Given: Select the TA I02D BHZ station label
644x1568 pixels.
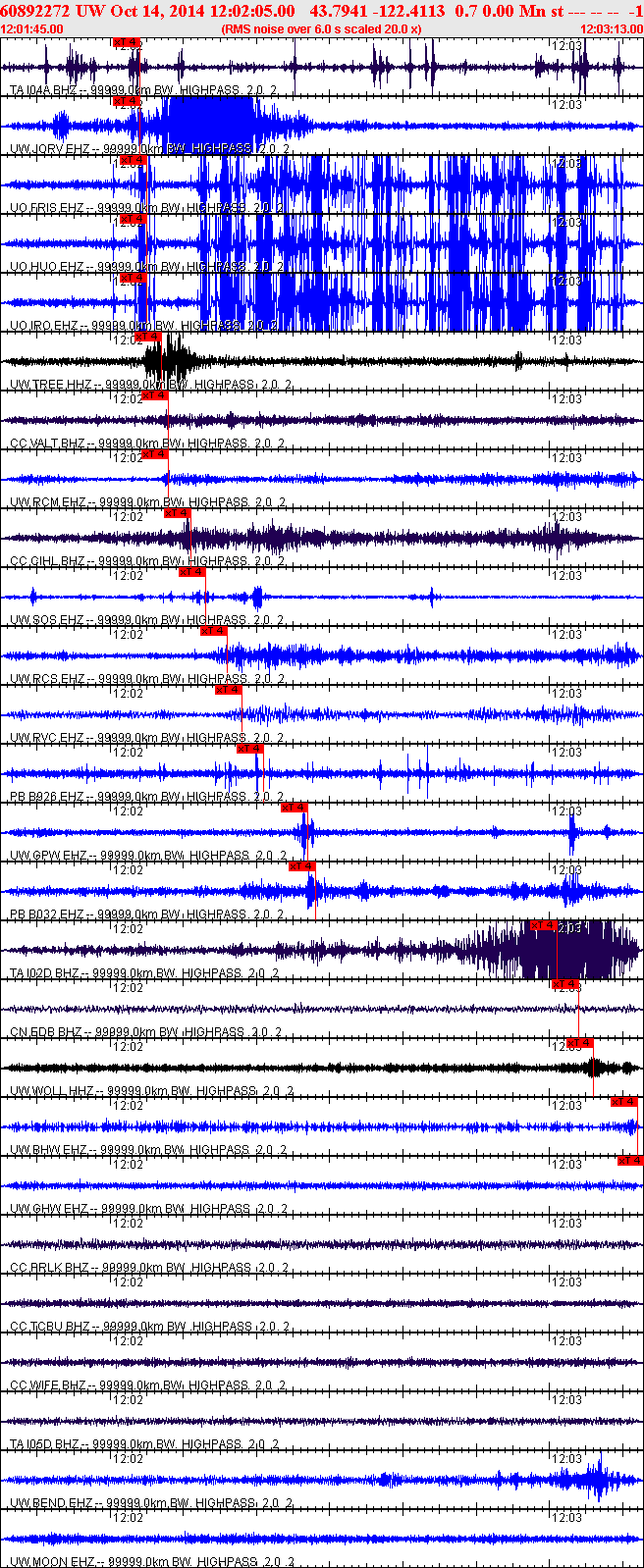Looking at the screenshot, I should (143, 973).
